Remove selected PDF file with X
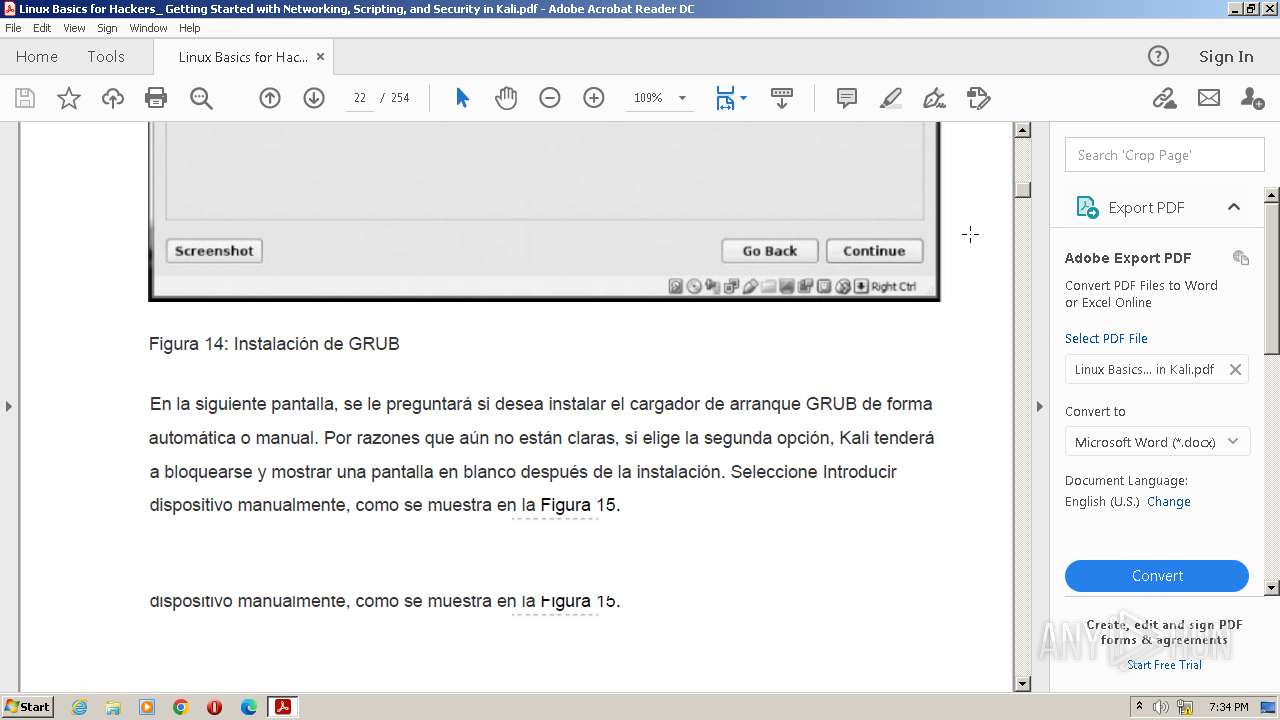The width and height of the screenshot is (1280, 720). tap(1235, 370)
